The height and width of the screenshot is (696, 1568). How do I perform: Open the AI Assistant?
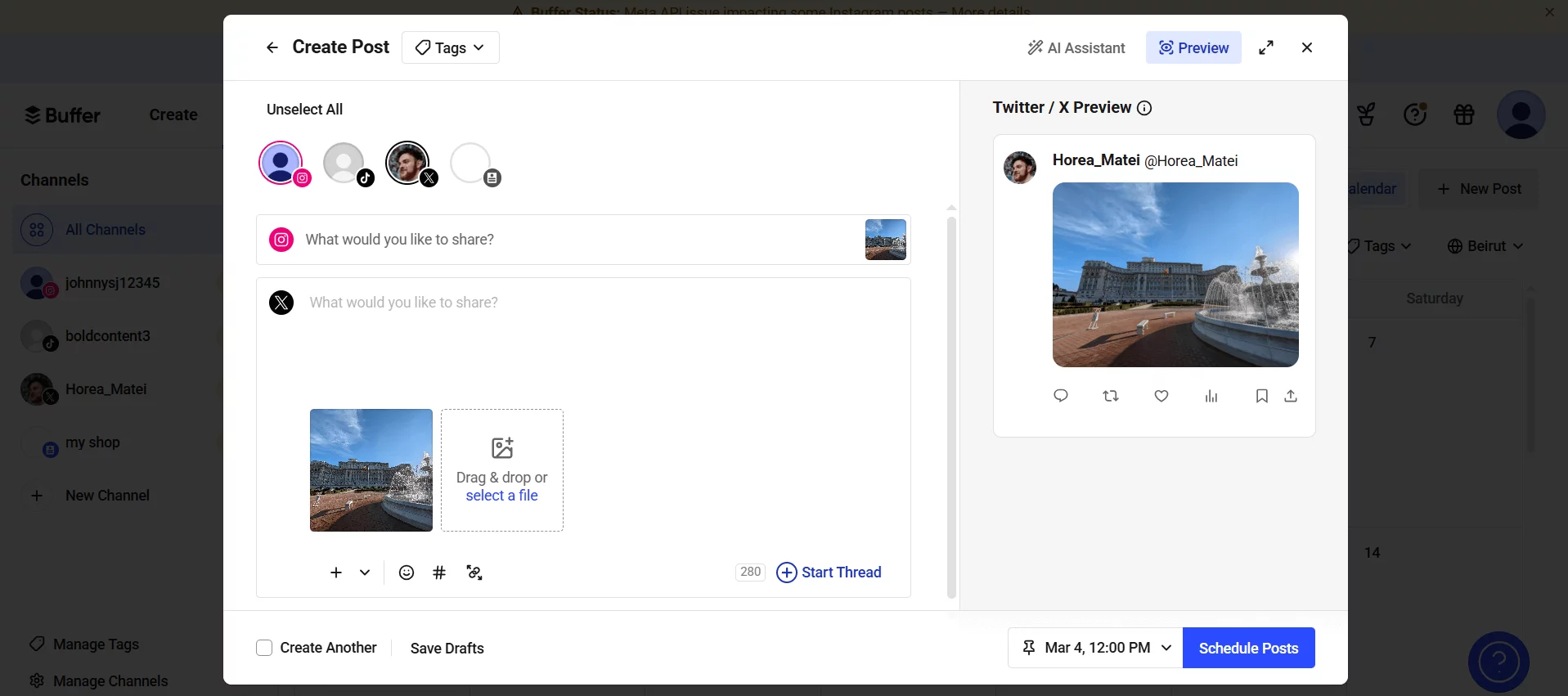point(1076,47)
